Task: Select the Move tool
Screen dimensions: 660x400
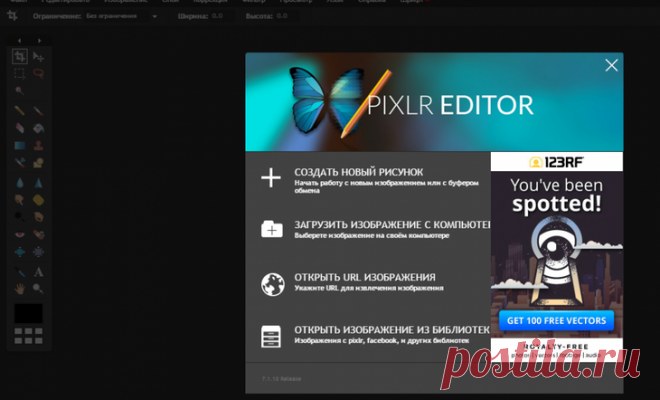Action: 38,56
